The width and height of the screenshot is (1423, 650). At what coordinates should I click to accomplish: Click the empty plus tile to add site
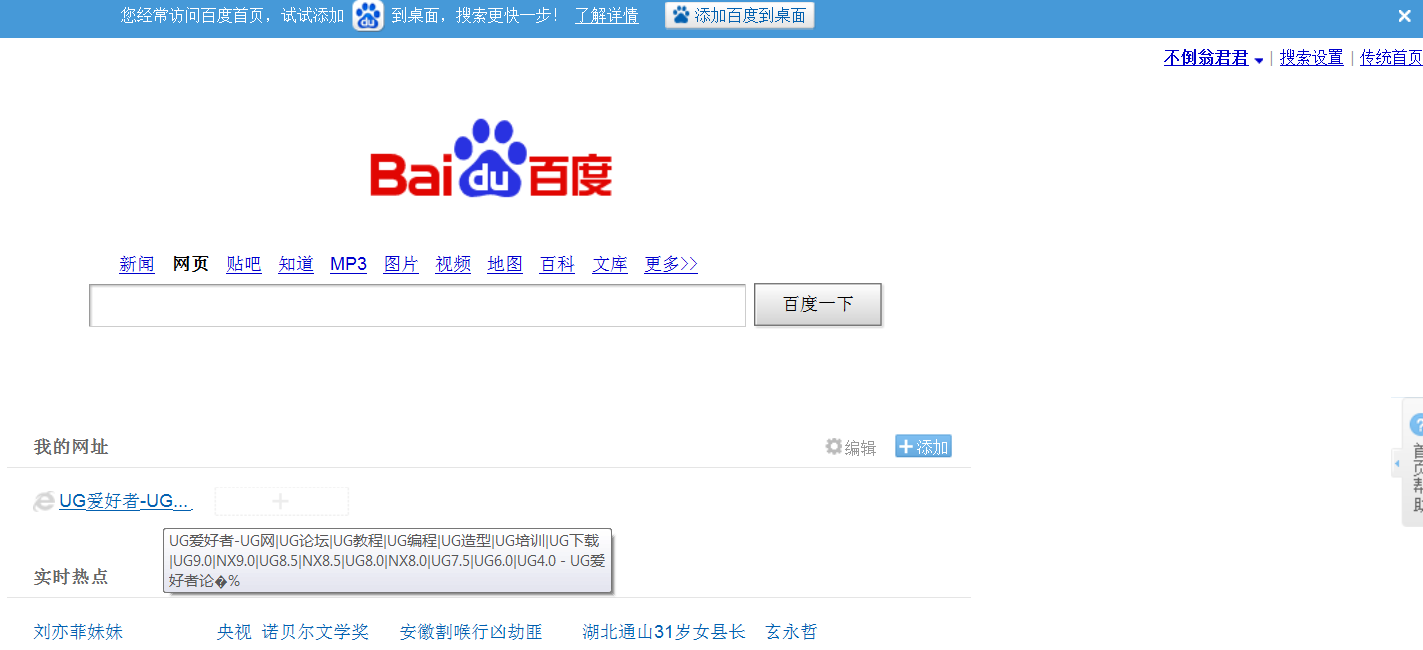click(x=281, y=501)
